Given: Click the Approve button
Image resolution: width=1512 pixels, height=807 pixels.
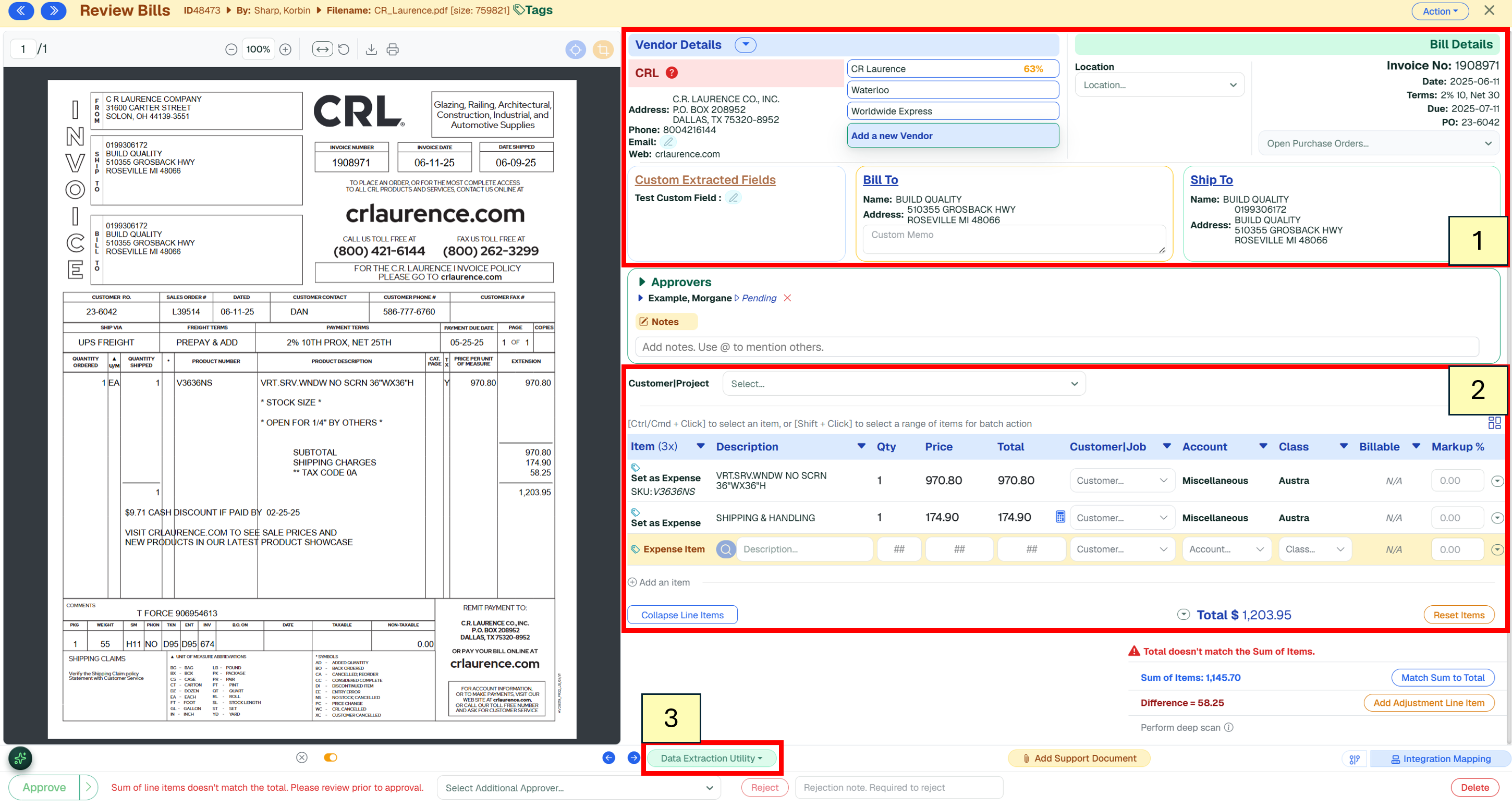Looking at the screenshot, I should (x=44, y=788).
